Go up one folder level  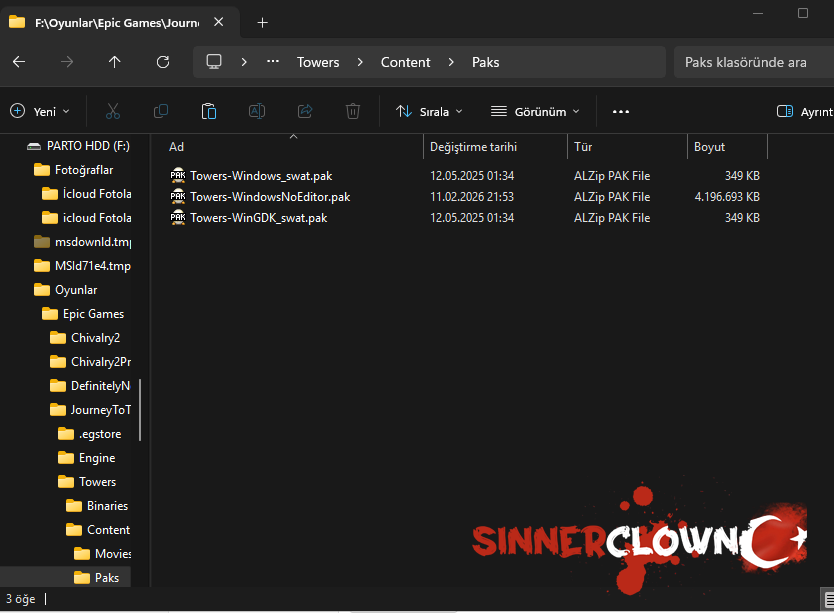(115, 62)
